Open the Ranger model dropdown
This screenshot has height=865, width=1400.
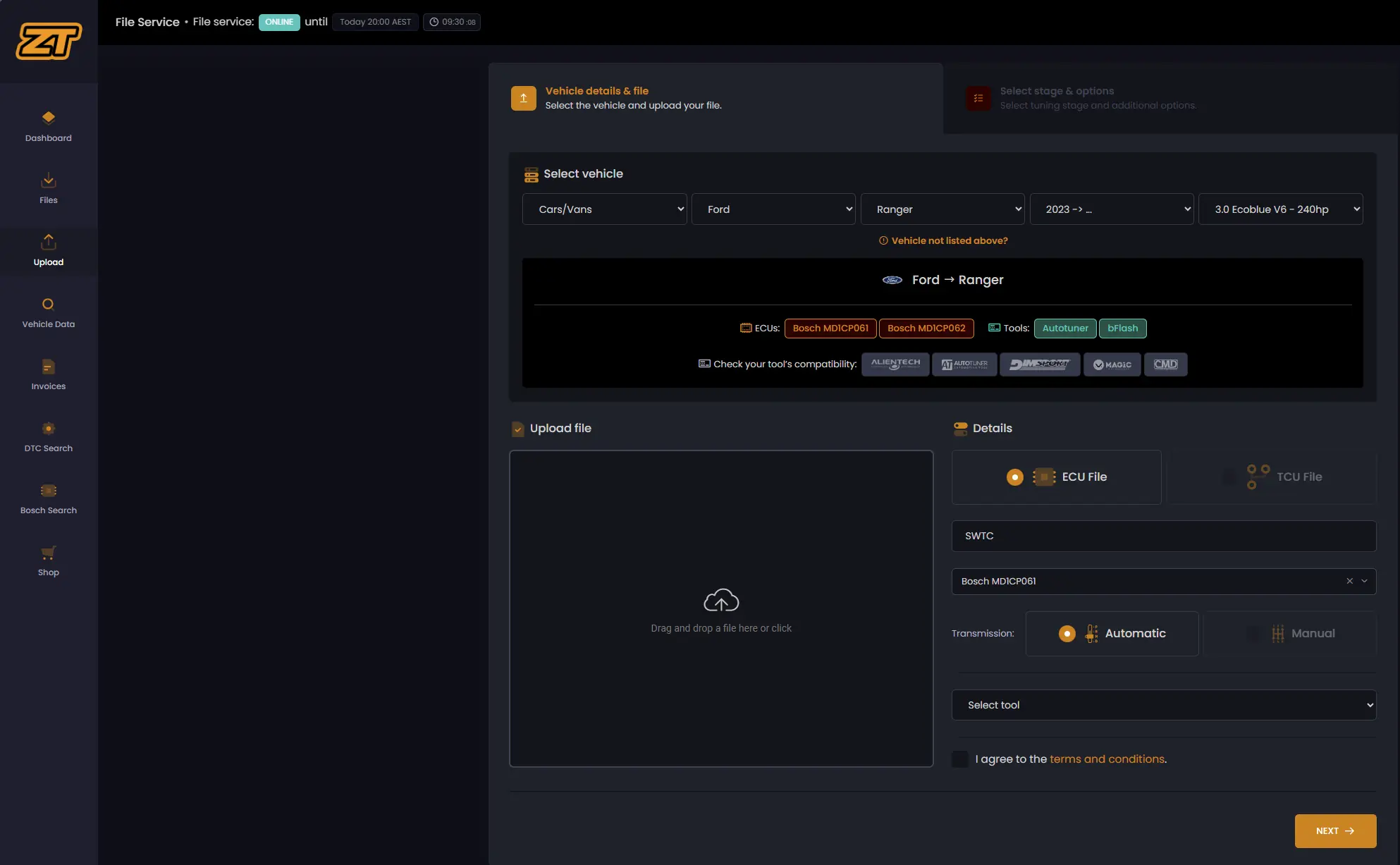(942, 209)
